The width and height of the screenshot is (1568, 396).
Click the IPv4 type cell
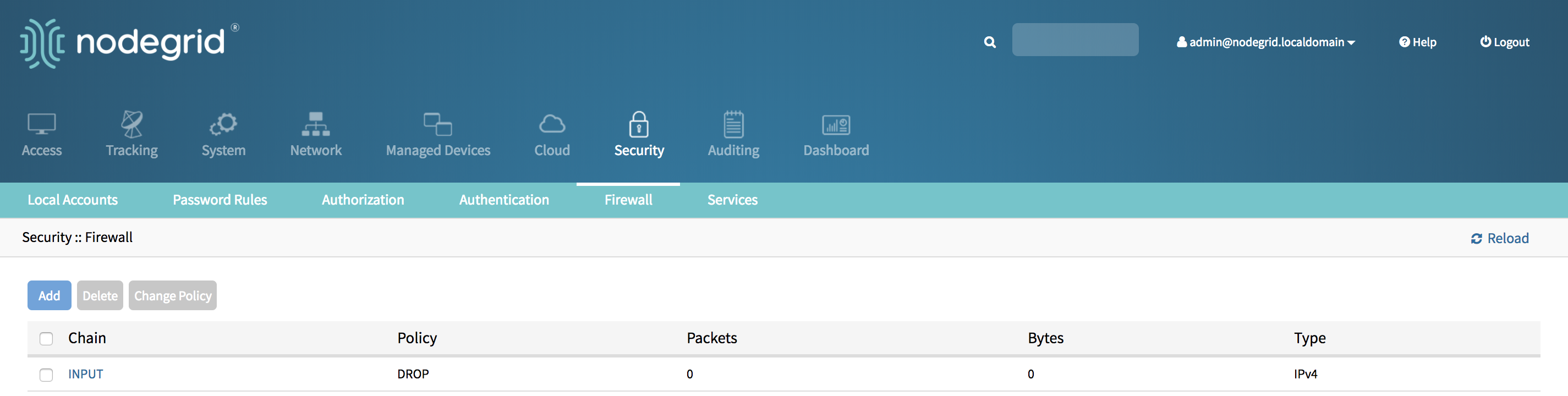click(1305, 374)
